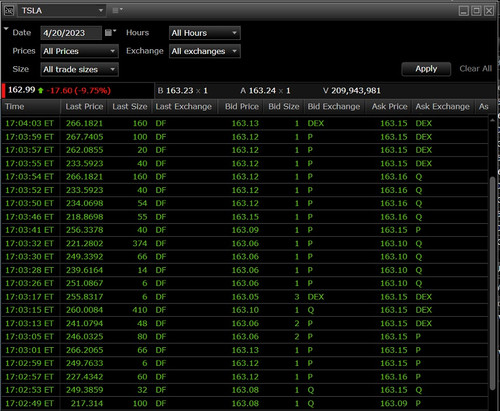Click last price 256.3378

[x=84, y=230]
